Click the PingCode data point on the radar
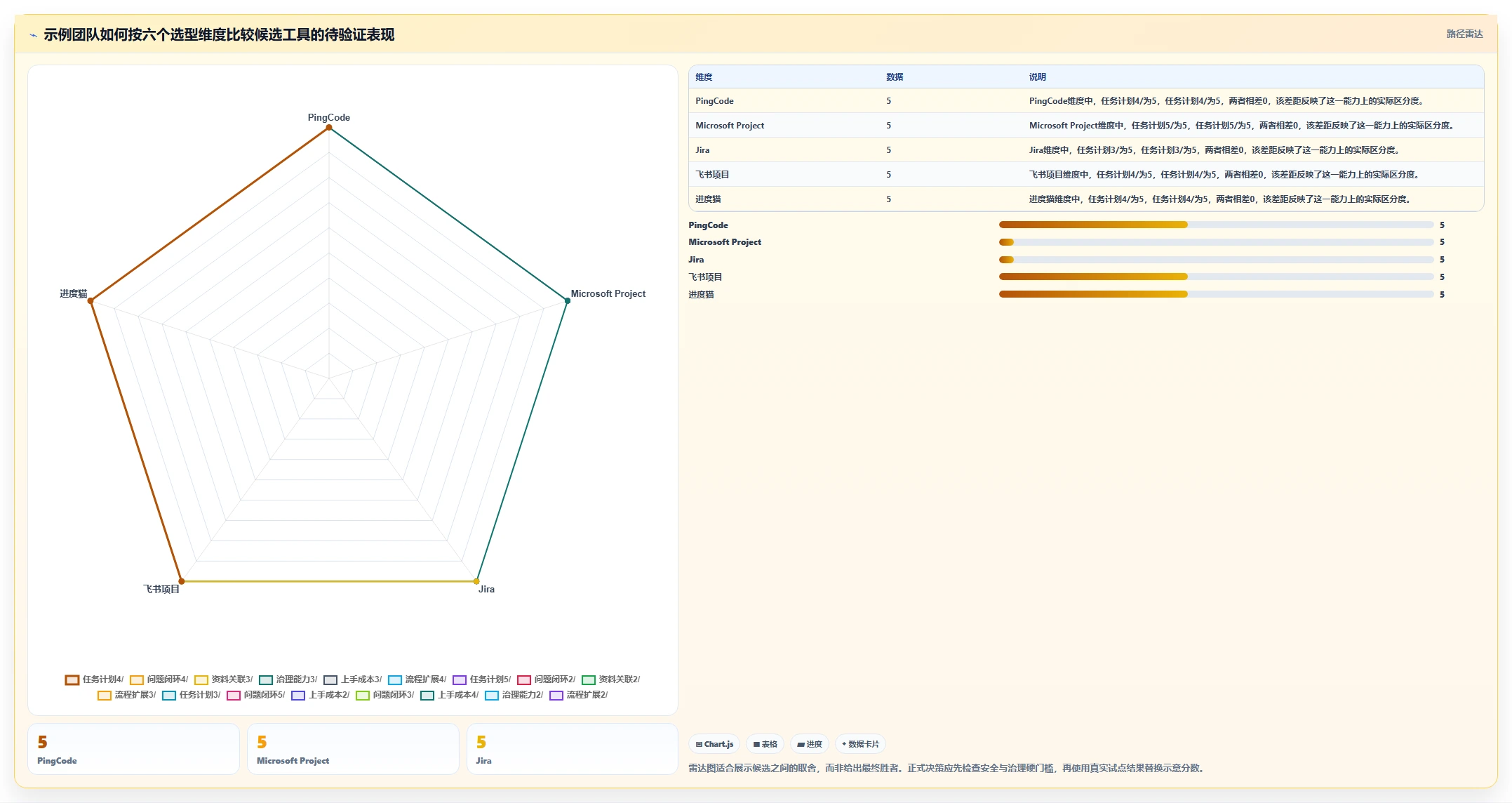Screen dimensions: 1512x803 pyautogui.click(x=329, y=127)
